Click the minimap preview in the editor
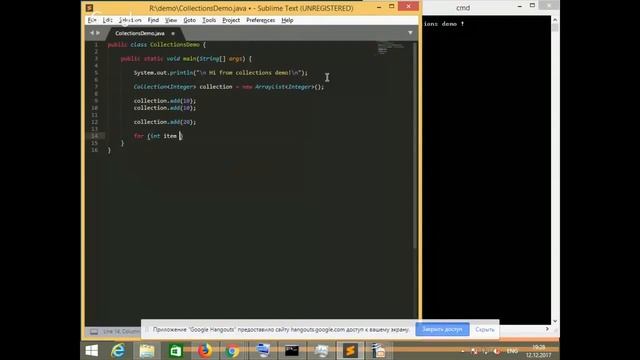This screenshot has height=360, width=640. coord(390,48)
